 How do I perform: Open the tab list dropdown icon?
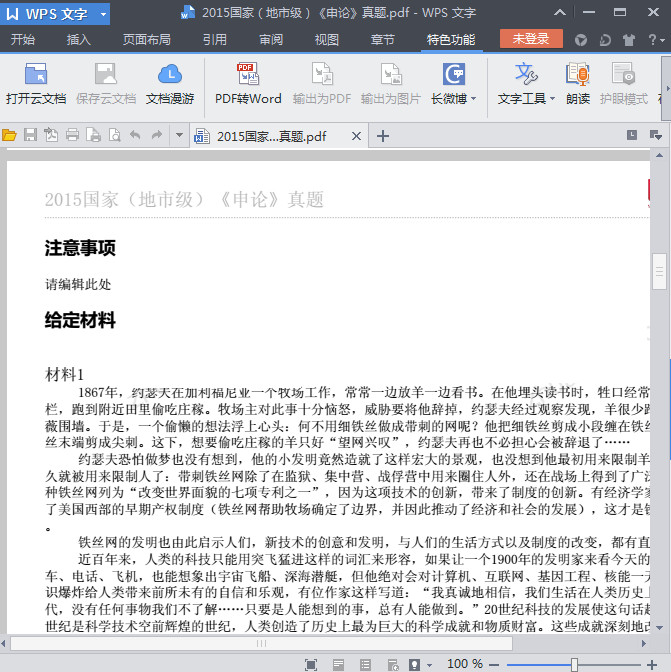(x=656, y=135)
